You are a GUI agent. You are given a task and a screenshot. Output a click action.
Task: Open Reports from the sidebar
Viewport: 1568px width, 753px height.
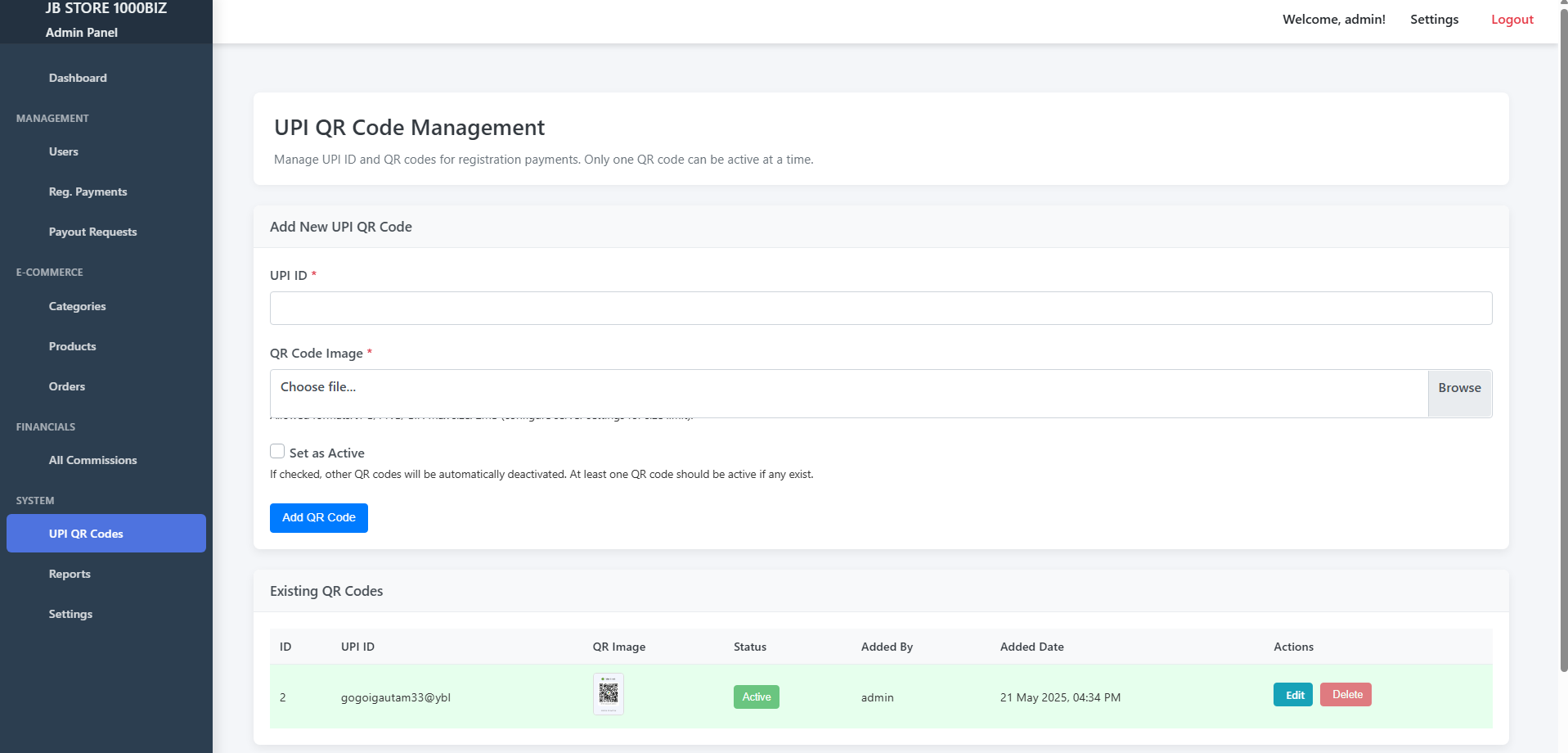(70, 575)
